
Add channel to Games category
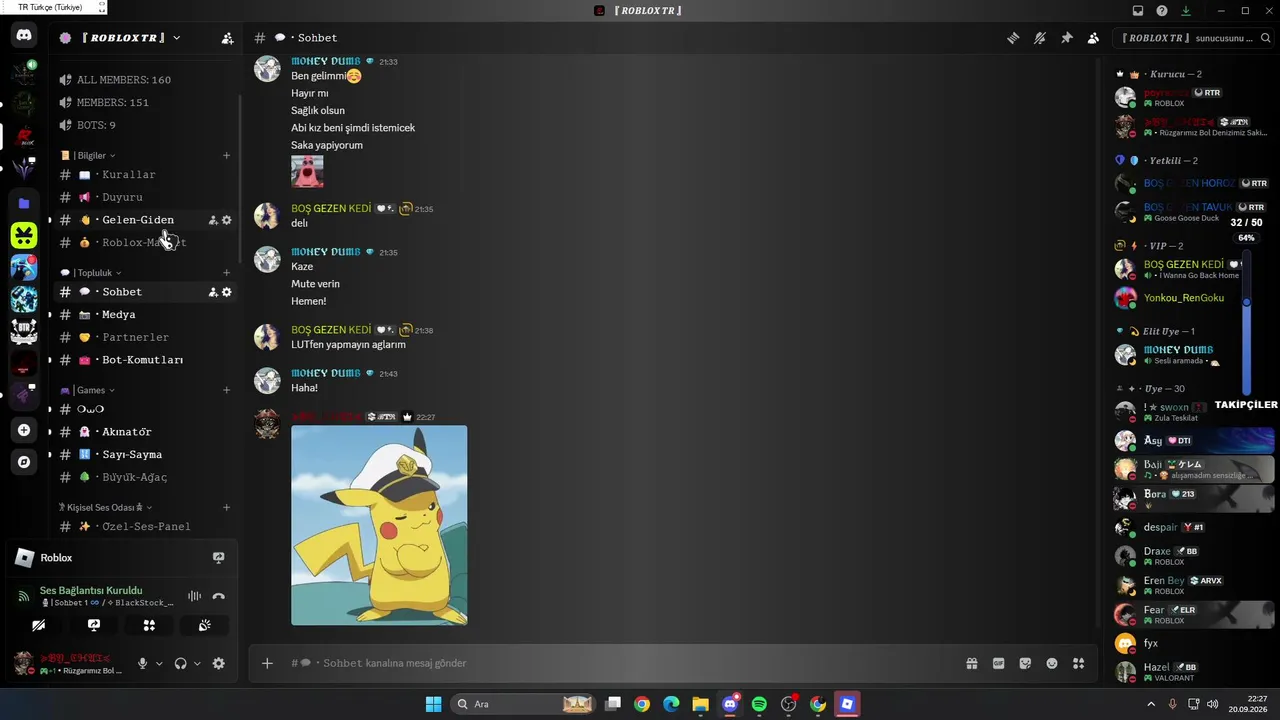[x=226, y=390]
